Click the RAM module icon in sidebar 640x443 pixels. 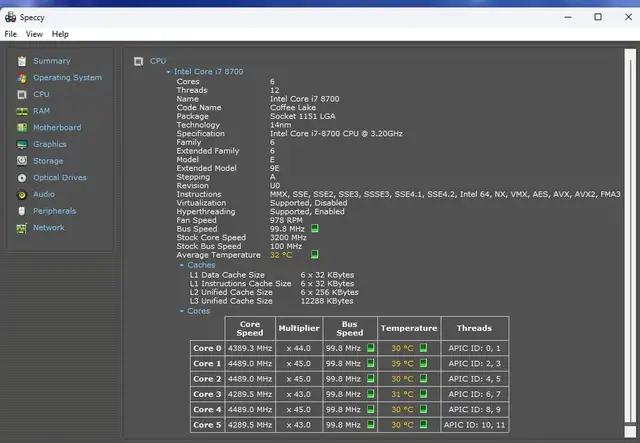(x=22, y=111)
